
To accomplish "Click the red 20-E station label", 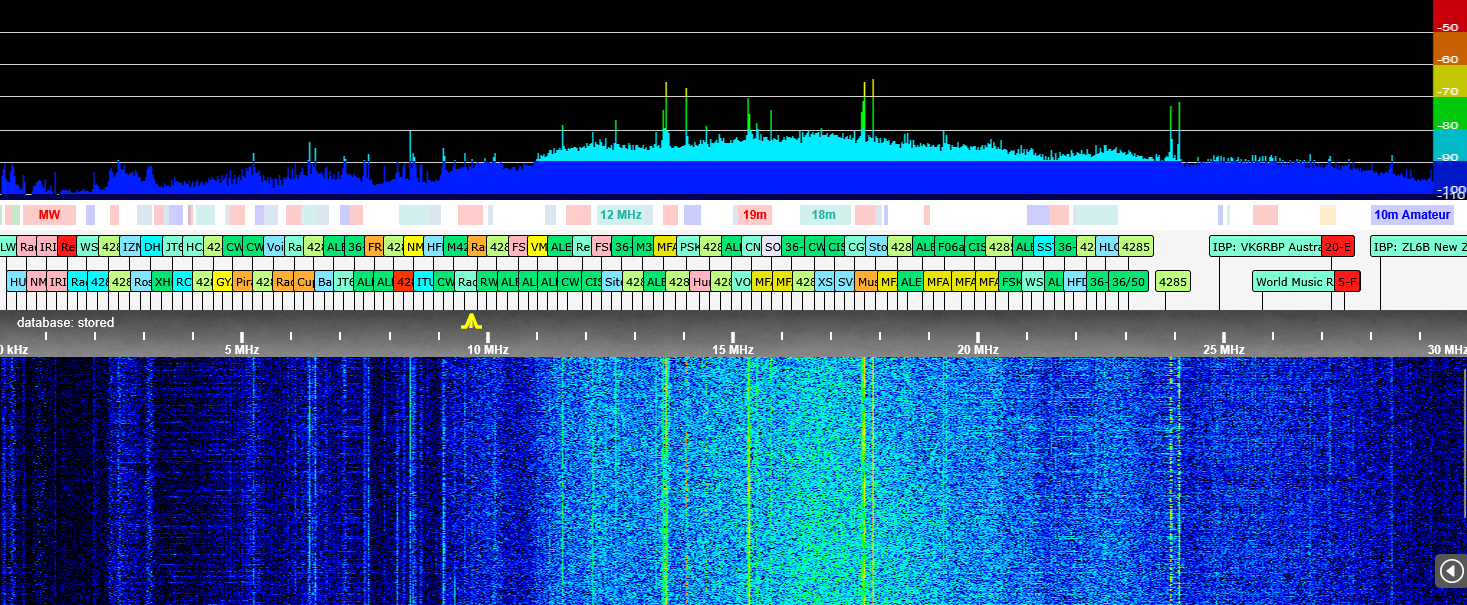I will 1338,247.
